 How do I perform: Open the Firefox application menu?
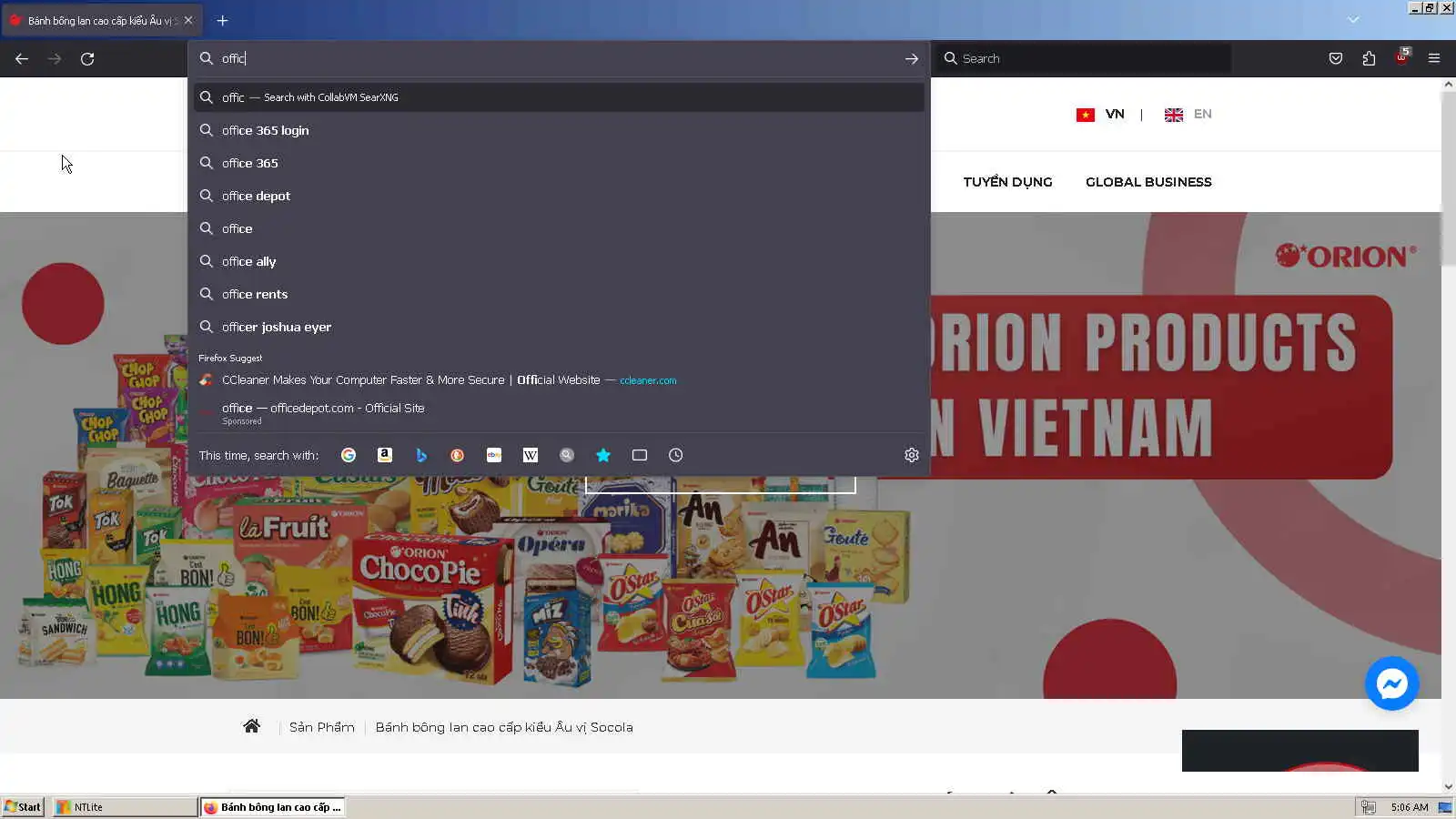pos(1434,58)
